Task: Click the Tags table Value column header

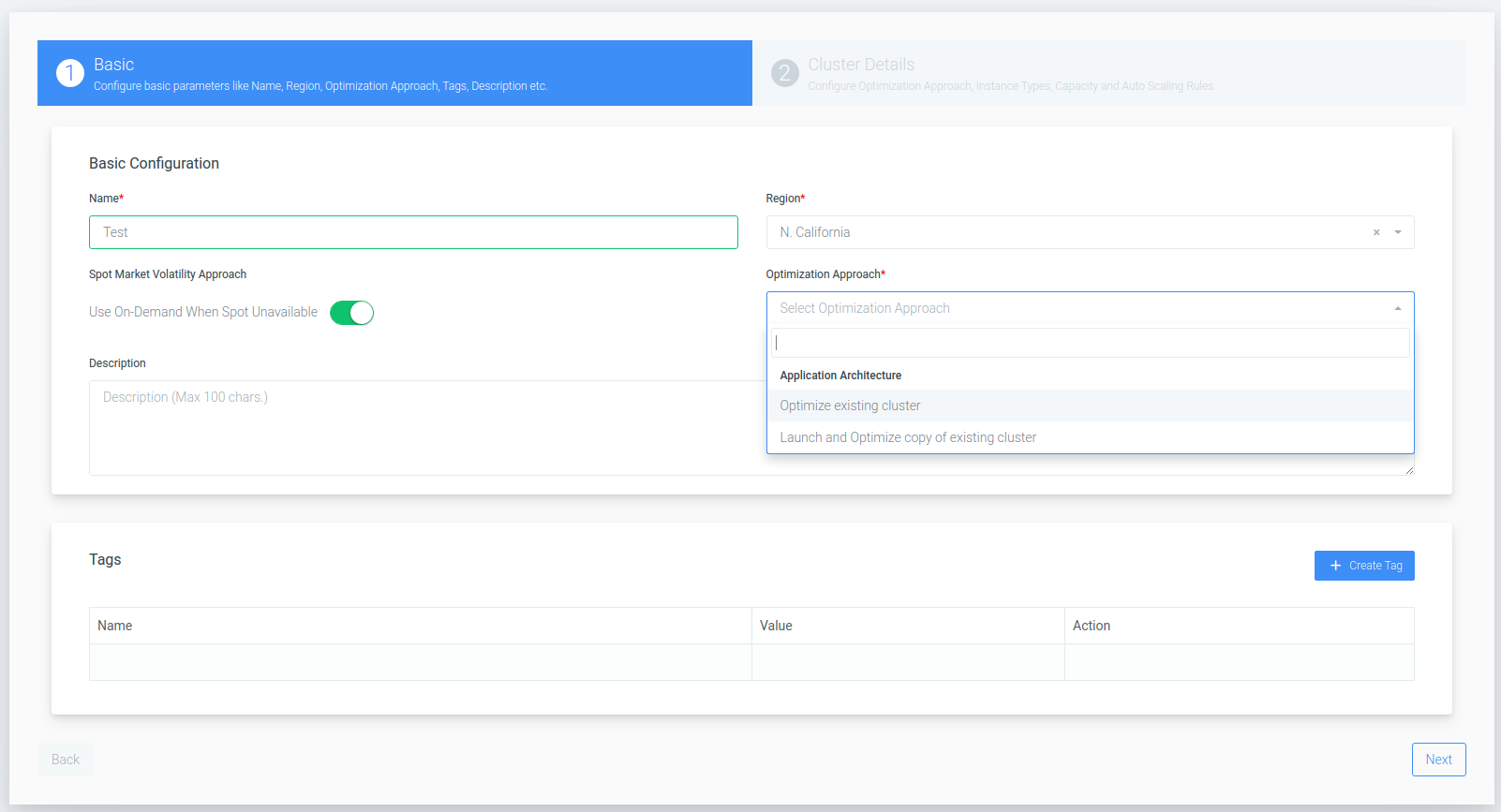Action: pos(908,626)
